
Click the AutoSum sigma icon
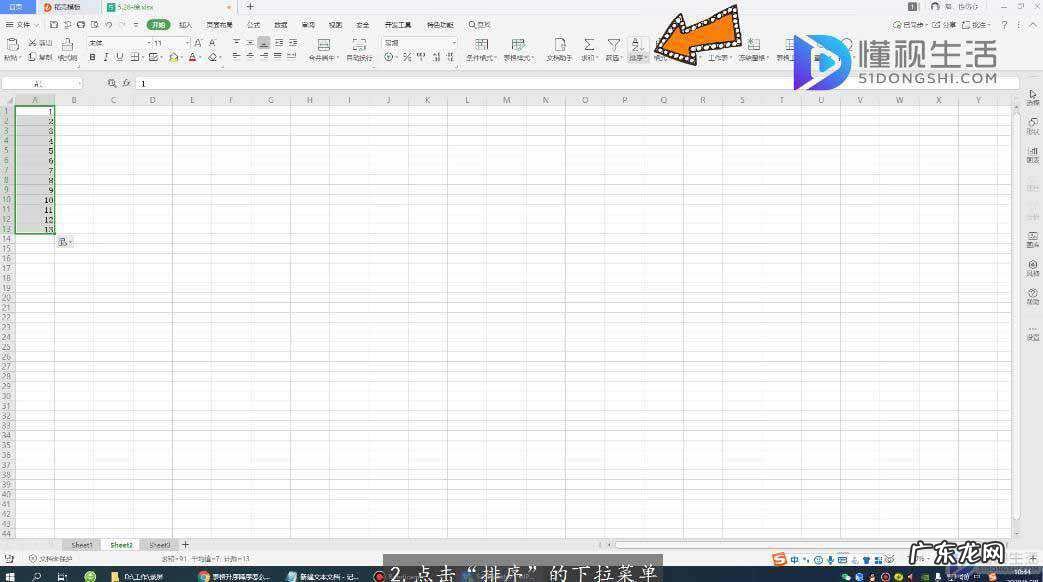tap(589, 46)
